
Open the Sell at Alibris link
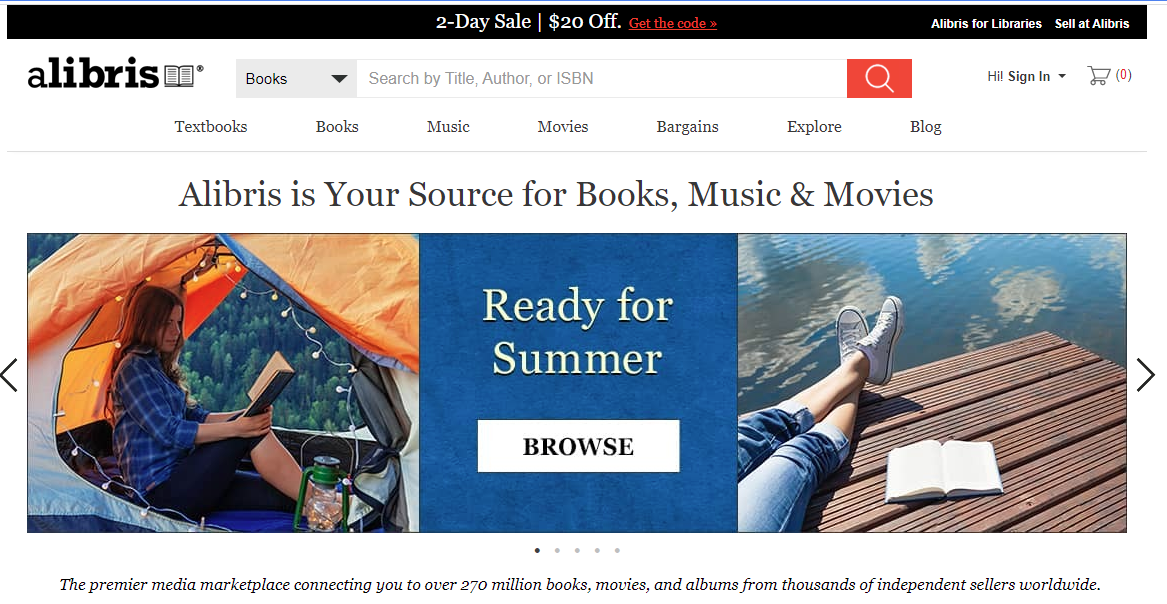[x=1092, y=24]
